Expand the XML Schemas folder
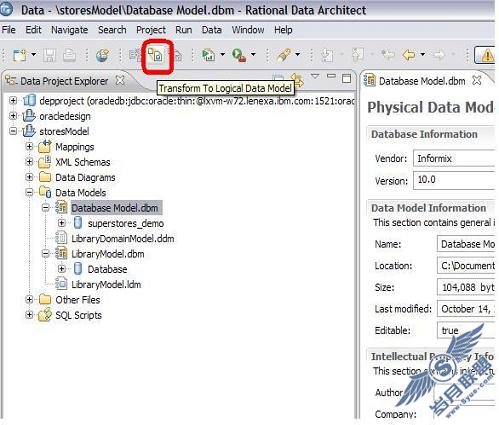The width and height of the screenshot is (499, 425). (29, 162)
